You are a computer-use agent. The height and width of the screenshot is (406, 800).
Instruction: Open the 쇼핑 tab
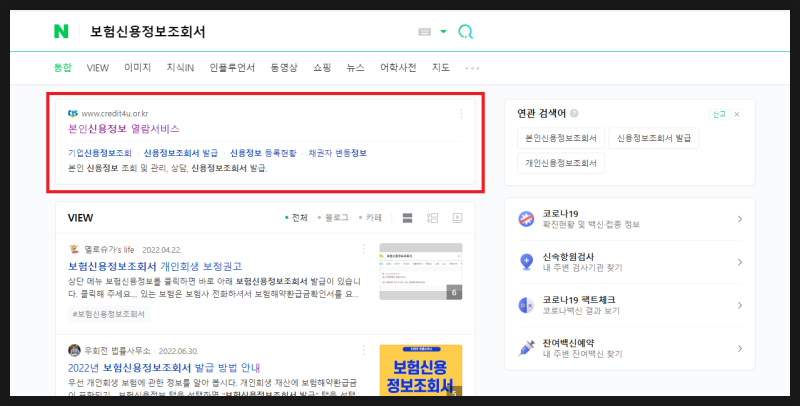(322, 67)
